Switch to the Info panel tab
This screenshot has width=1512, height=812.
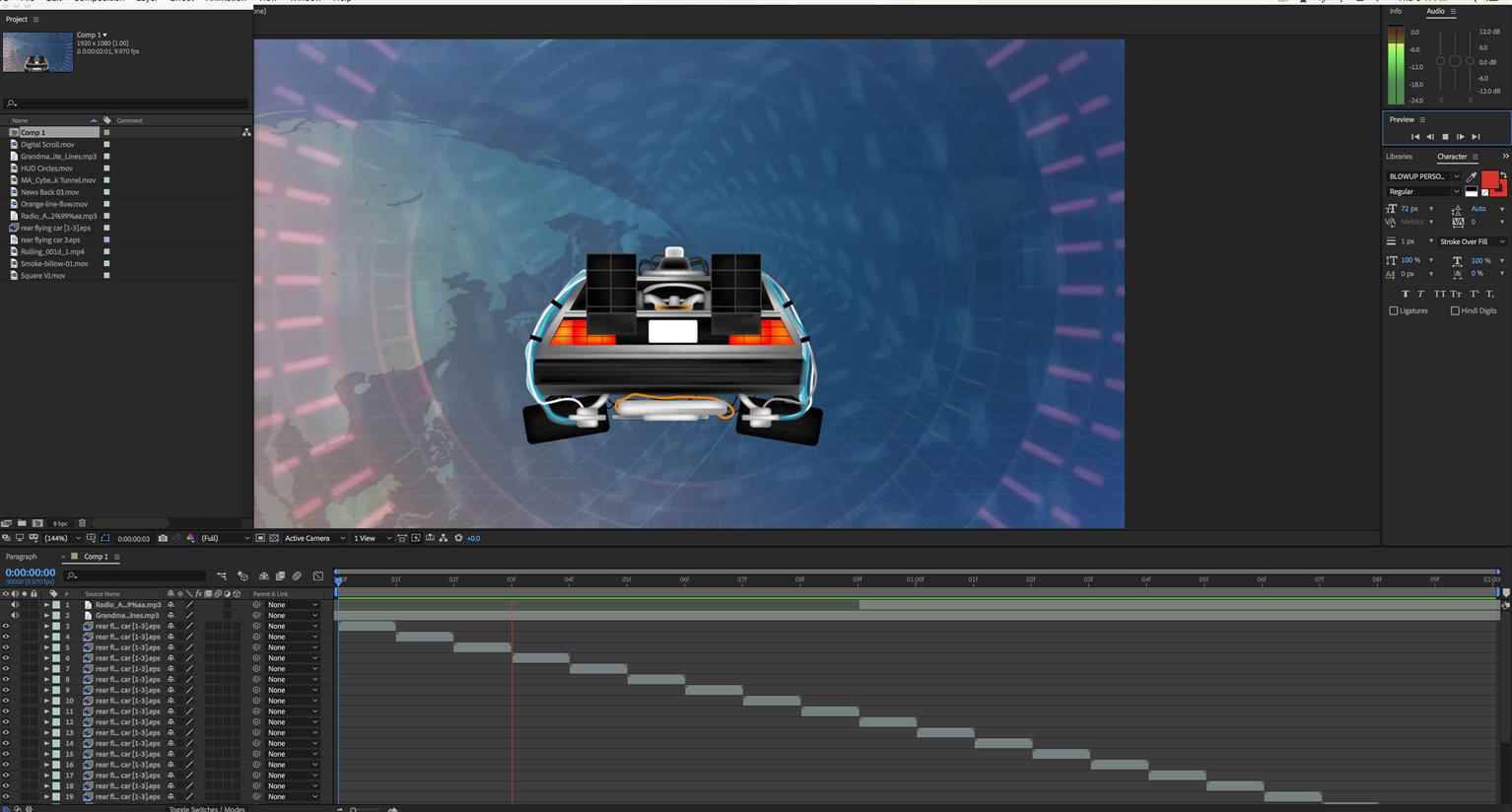(1396, 11)
